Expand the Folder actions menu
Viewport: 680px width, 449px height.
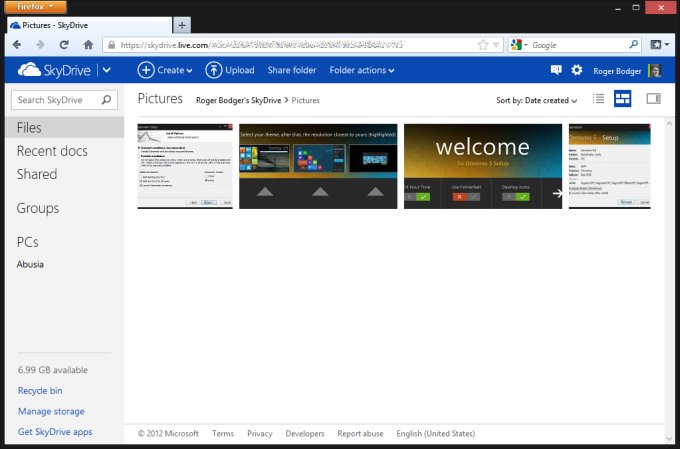click(x=361, y=70)
